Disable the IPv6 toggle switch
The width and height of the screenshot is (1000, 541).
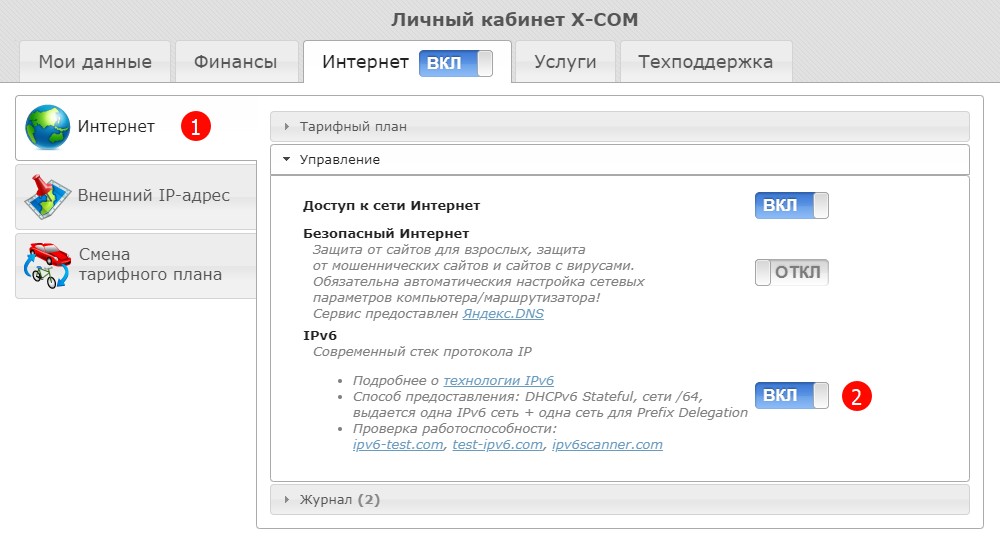(791, 396)
